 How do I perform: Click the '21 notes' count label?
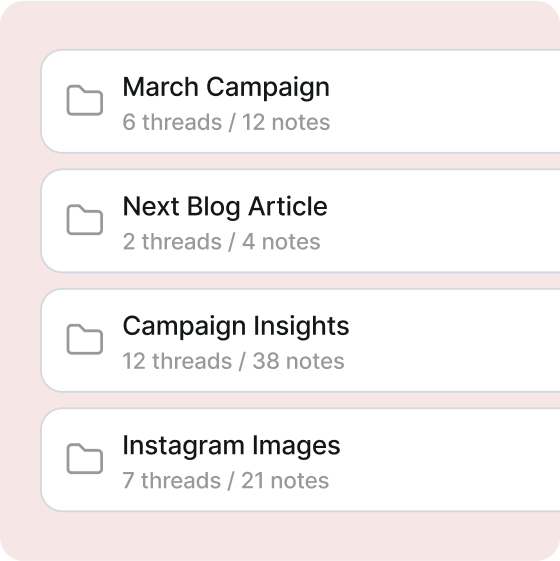(285, 480)
